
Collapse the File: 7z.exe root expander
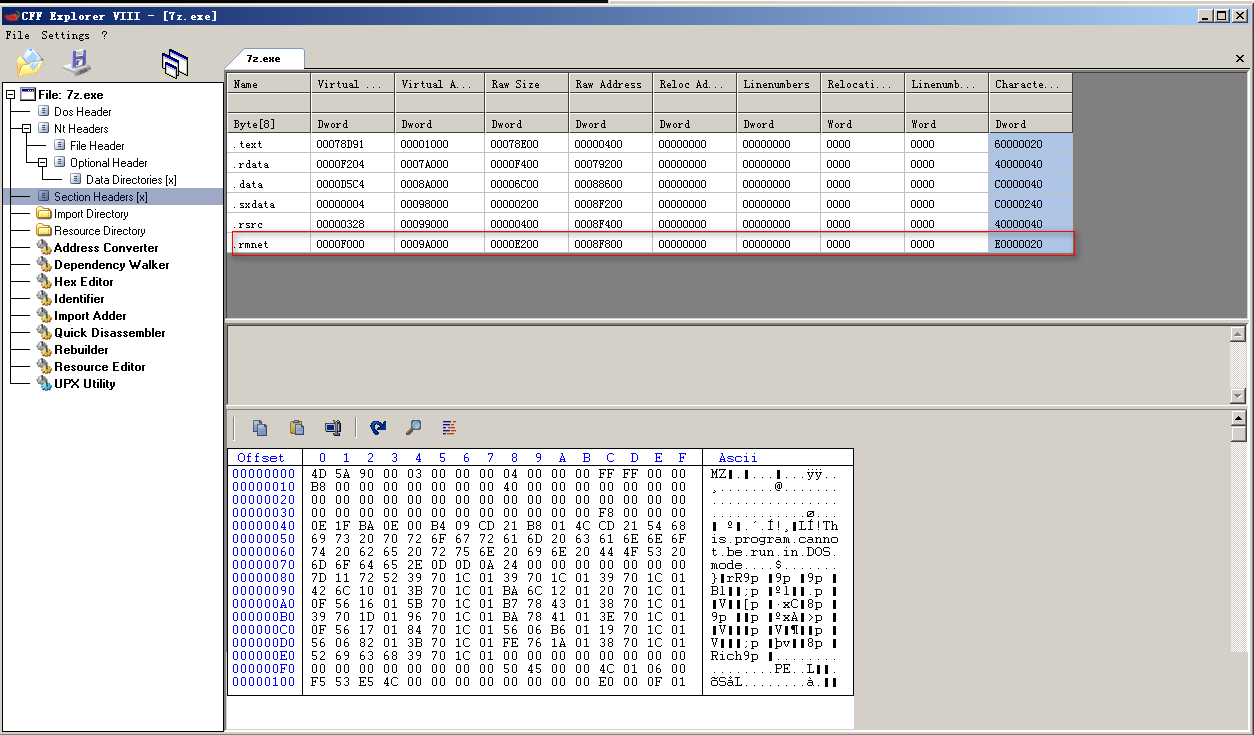pyautogui.click(x=10, y=95)
